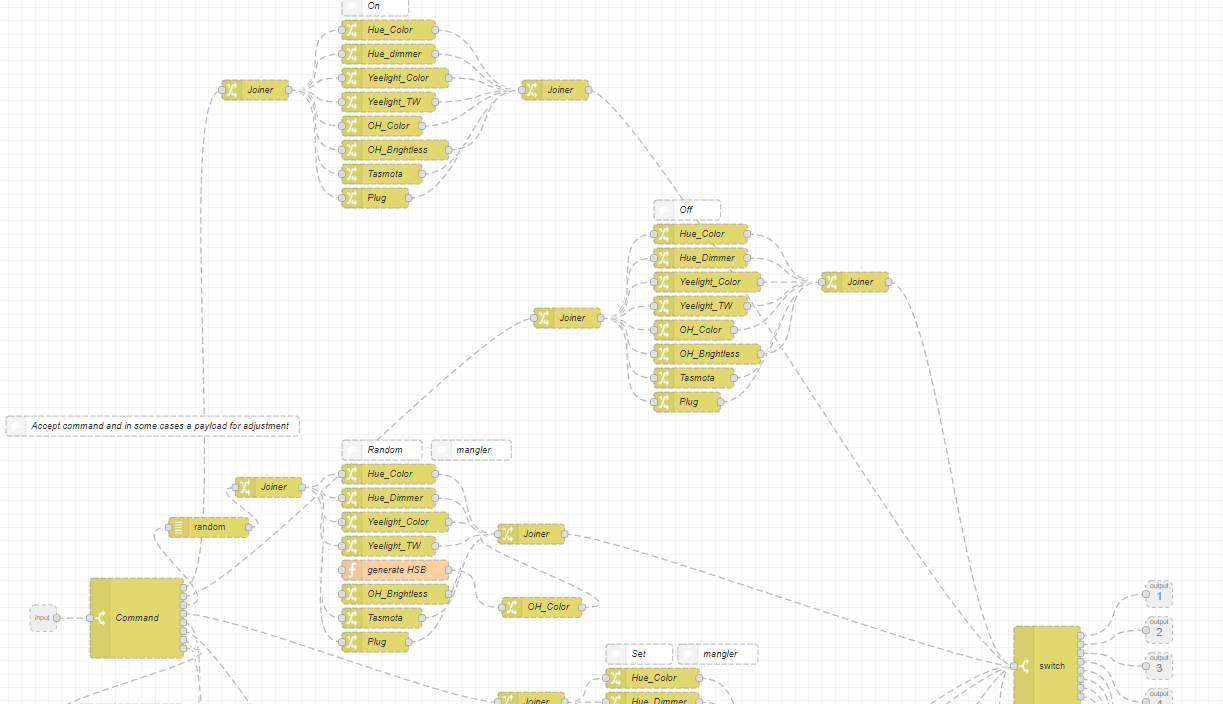Image resolution: width=1223 pixels, height=704 pixels.
Task: Click the switch icon on the Command node
Action: (x=100, y=618)
